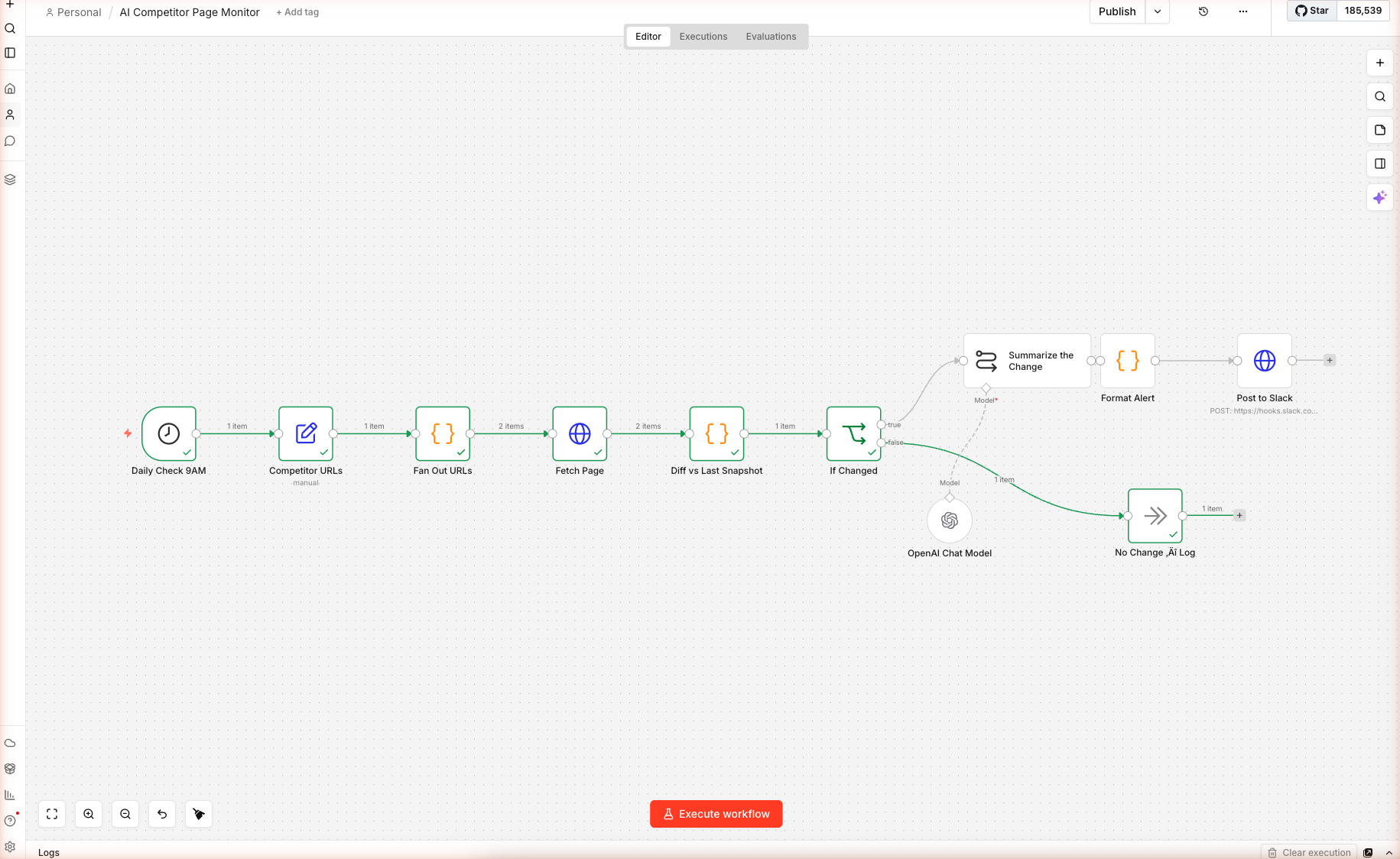
Task: Click the Execute workflow button
Action: point(716,814)
